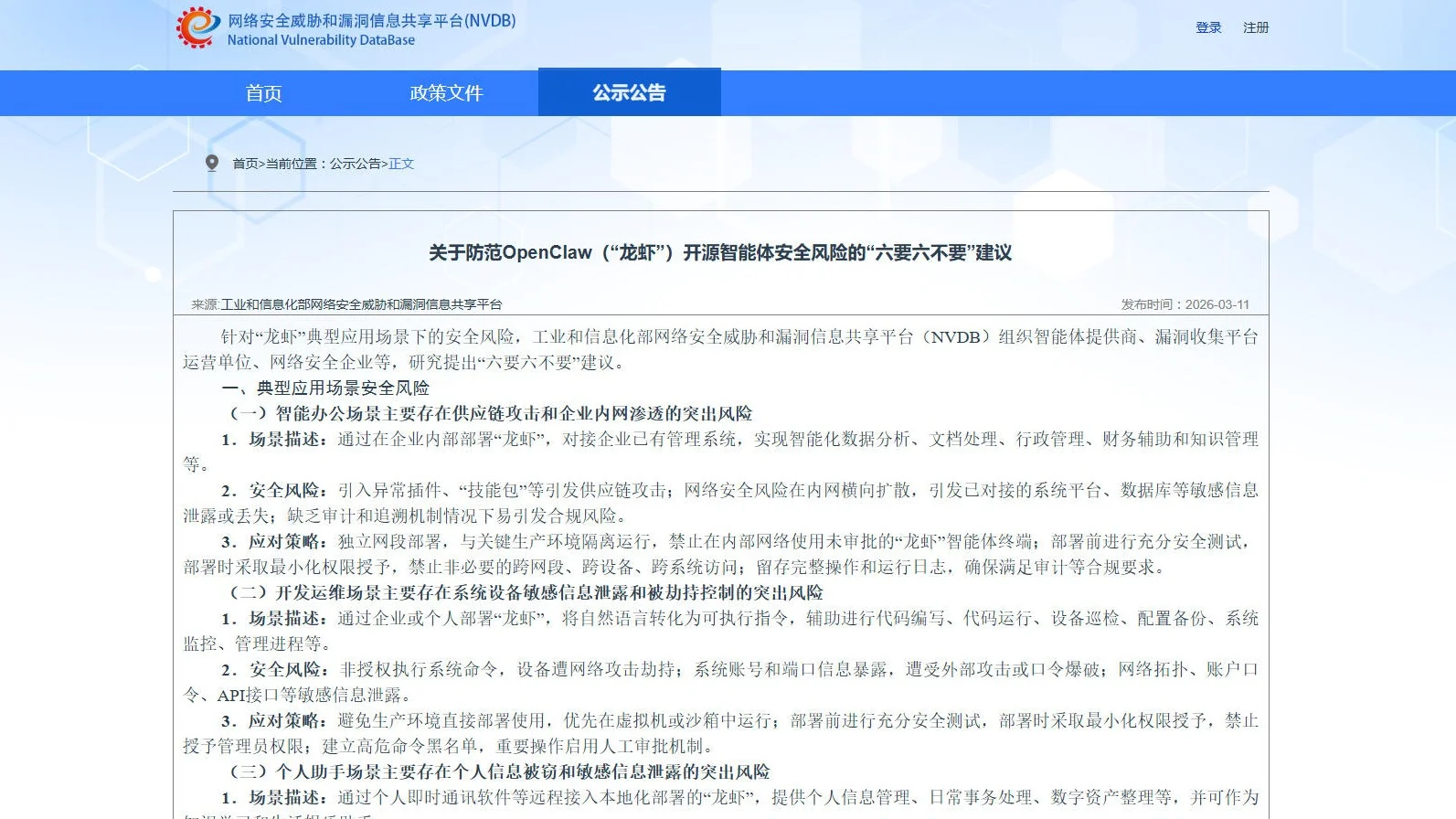This screenshot has height=819, width=1456.
Task: Click the article title about OpenClaw 六要六不要
Action: [x=720, y=252]
